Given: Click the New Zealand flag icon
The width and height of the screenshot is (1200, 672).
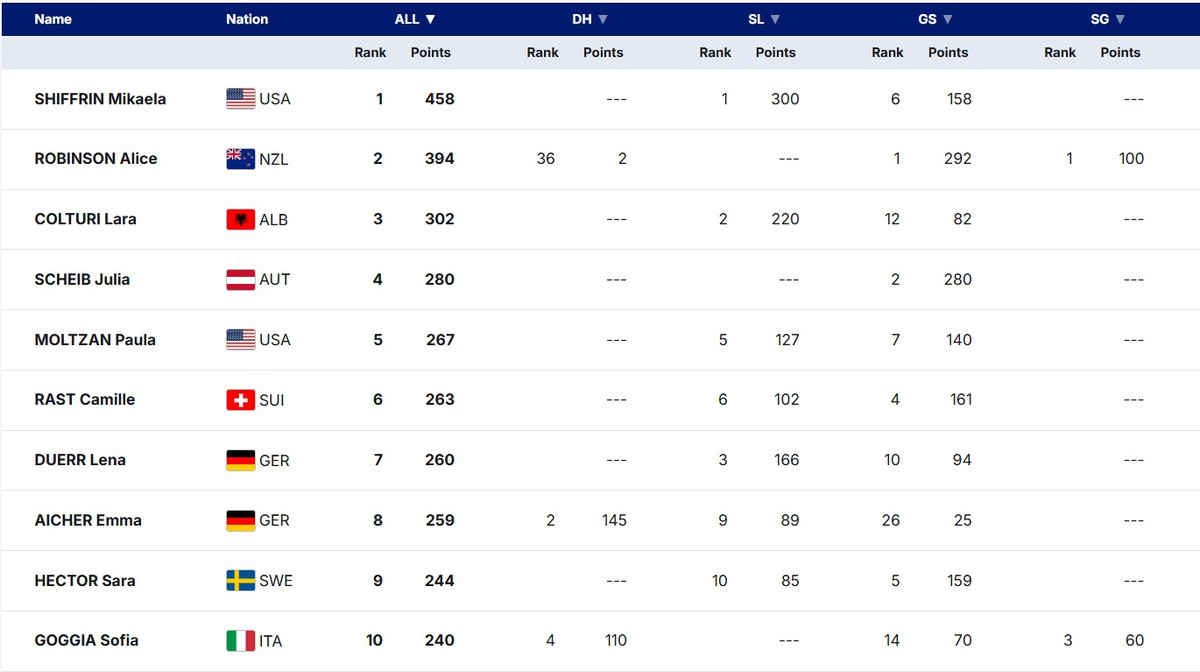Looking at the screenshot, I should pyautogui.click(x=240, y=159).
